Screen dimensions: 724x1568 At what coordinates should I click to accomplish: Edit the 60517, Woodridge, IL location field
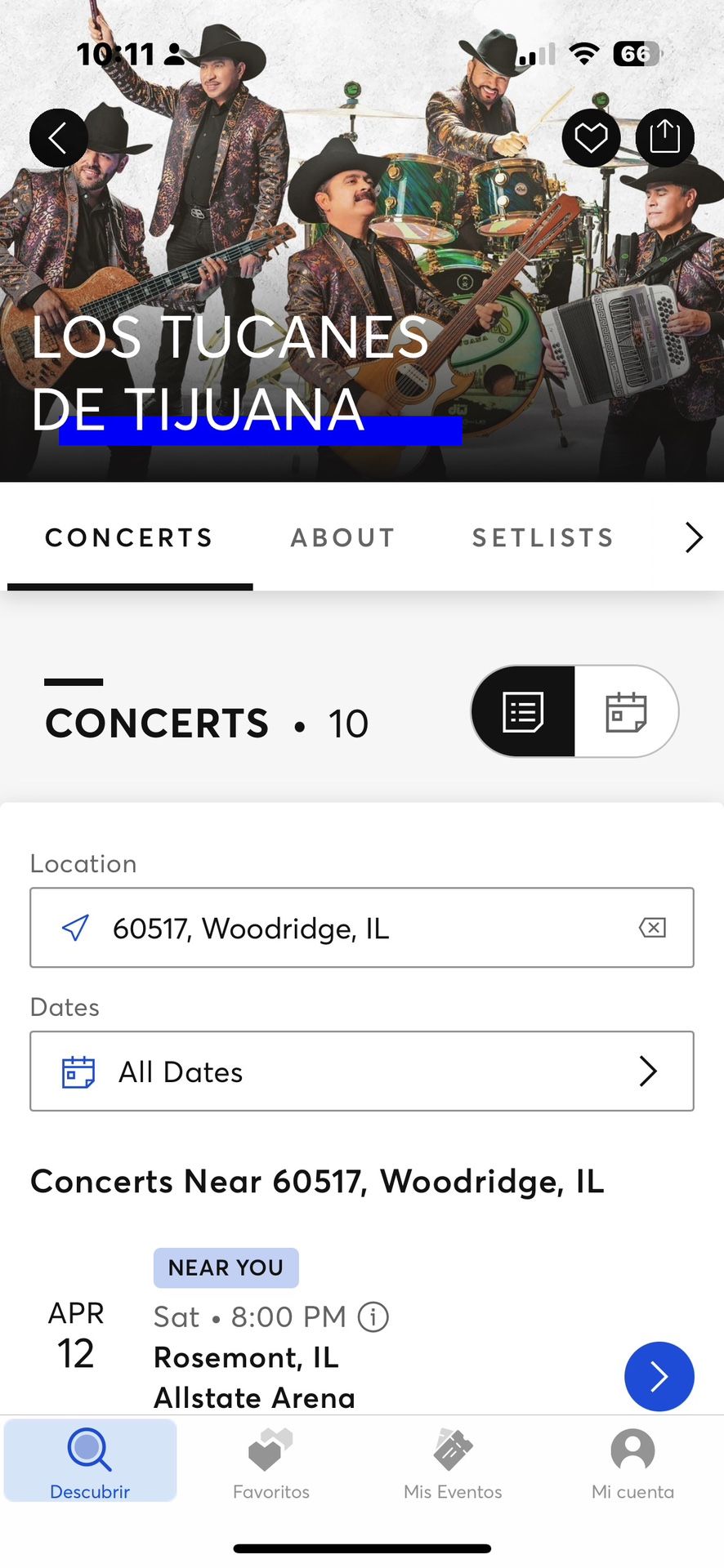[362, 928]
